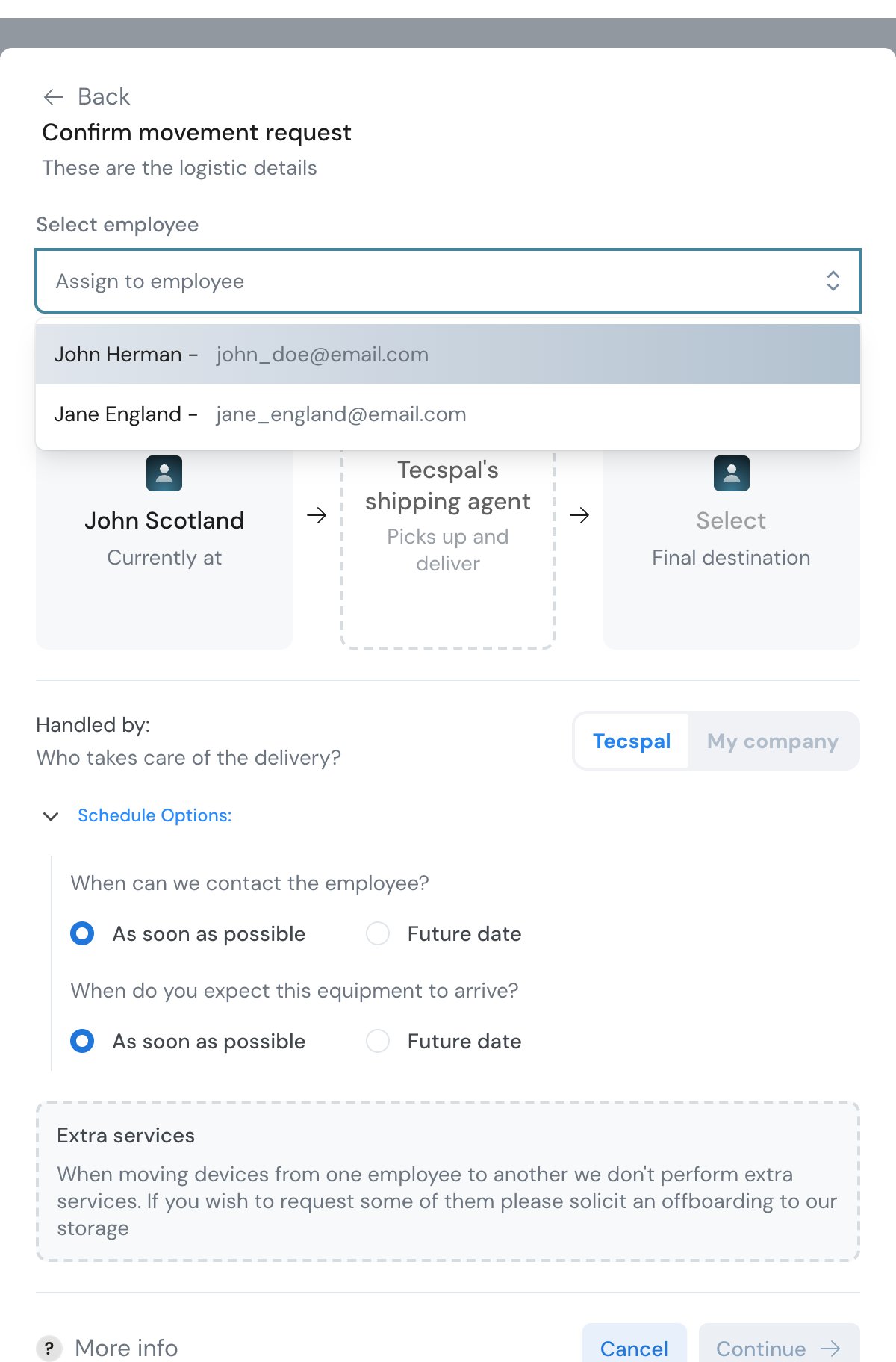This screenshot has height=1362, width=896.
Task: Select 'As soon as possible' for contacting employee
Action: (x=82, y=933)
